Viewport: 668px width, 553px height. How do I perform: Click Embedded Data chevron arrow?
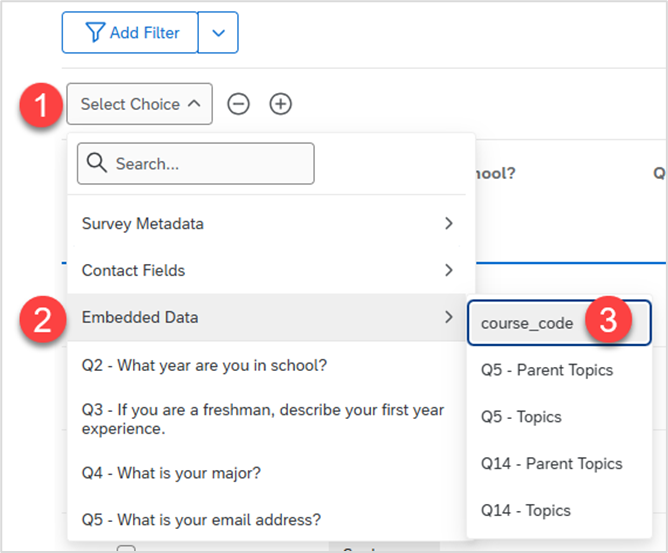449,317
